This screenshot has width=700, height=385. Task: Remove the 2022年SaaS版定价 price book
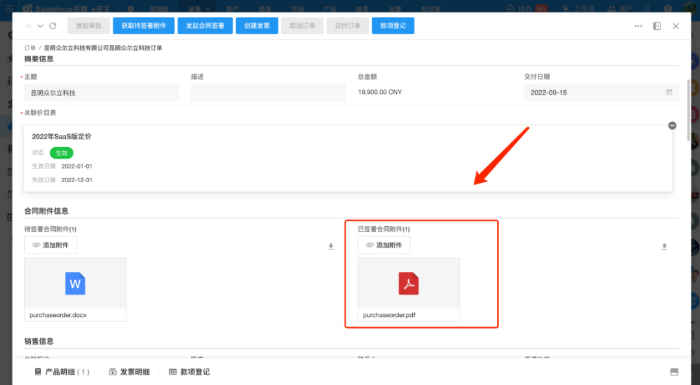(x=672, y=126)
